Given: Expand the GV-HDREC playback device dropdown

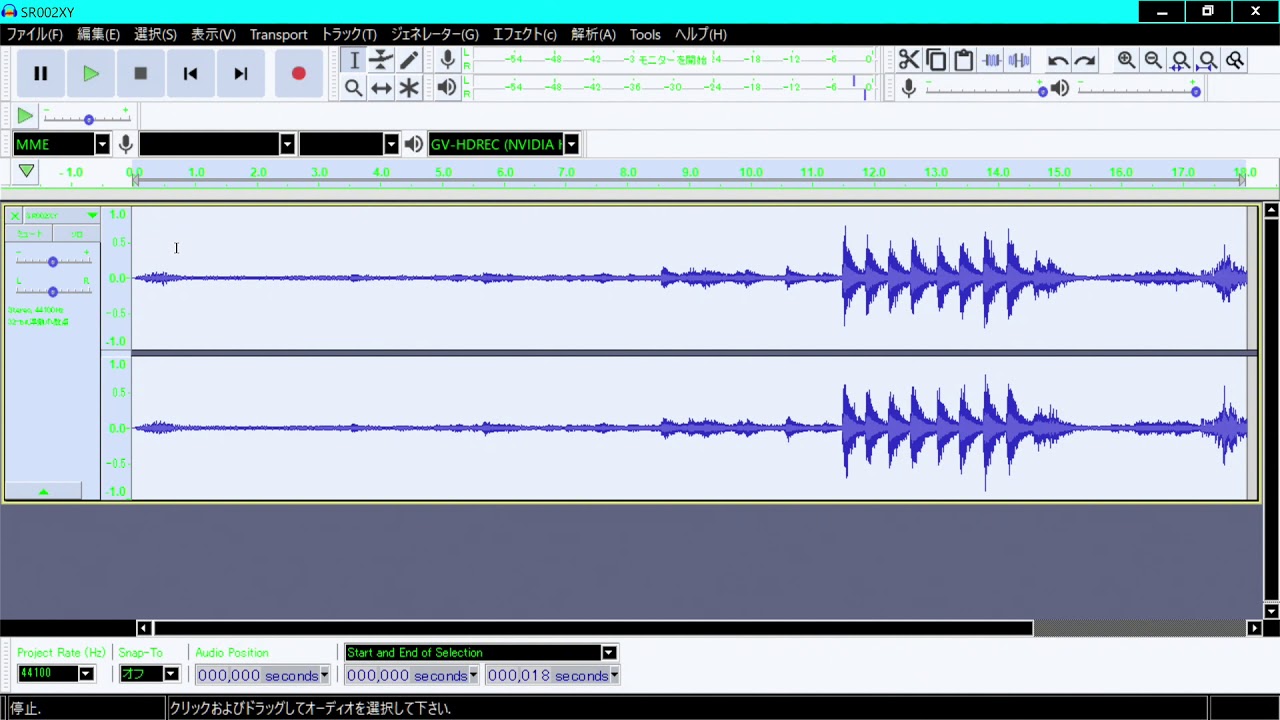Looking at the screenshot, I should pyautogui.click(x=571, y=145).
